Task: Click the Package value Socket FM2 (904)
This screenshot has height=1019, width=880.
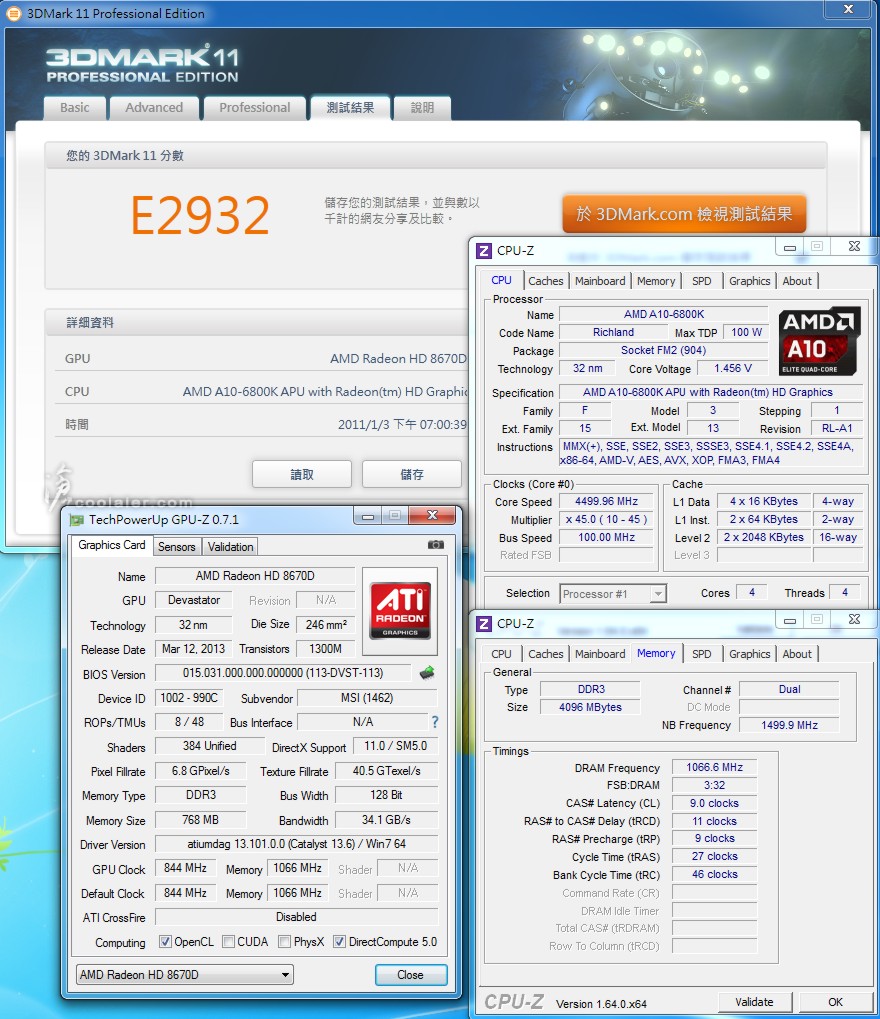Action: pyautogui.click(x=664, y=350)
